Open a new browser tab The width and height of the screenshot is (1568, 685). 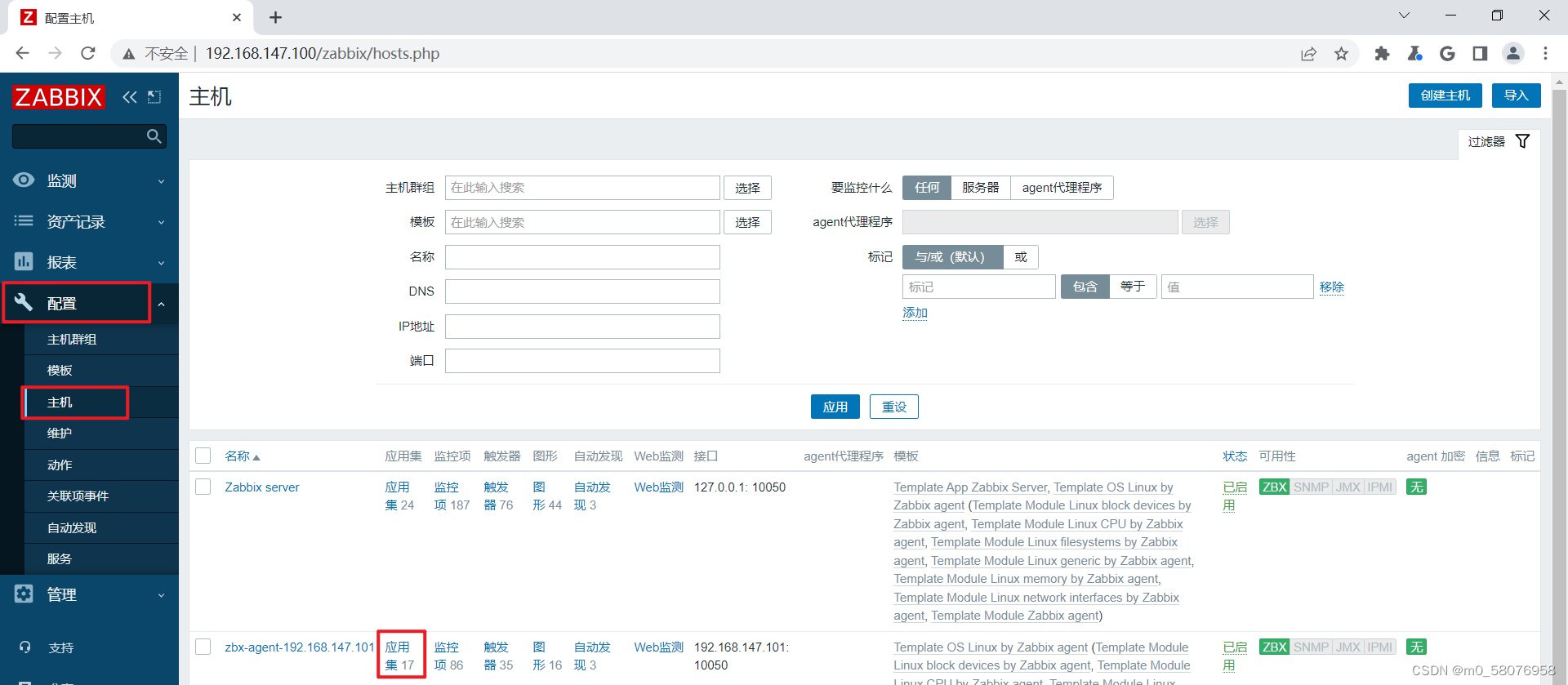pos(275,17)
